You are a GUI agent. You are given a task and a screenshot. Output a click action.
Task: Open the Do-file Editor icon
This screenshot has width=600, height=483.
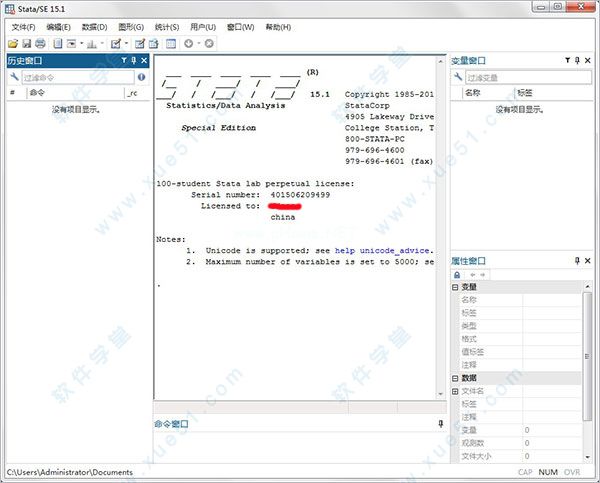coord(116,44)
